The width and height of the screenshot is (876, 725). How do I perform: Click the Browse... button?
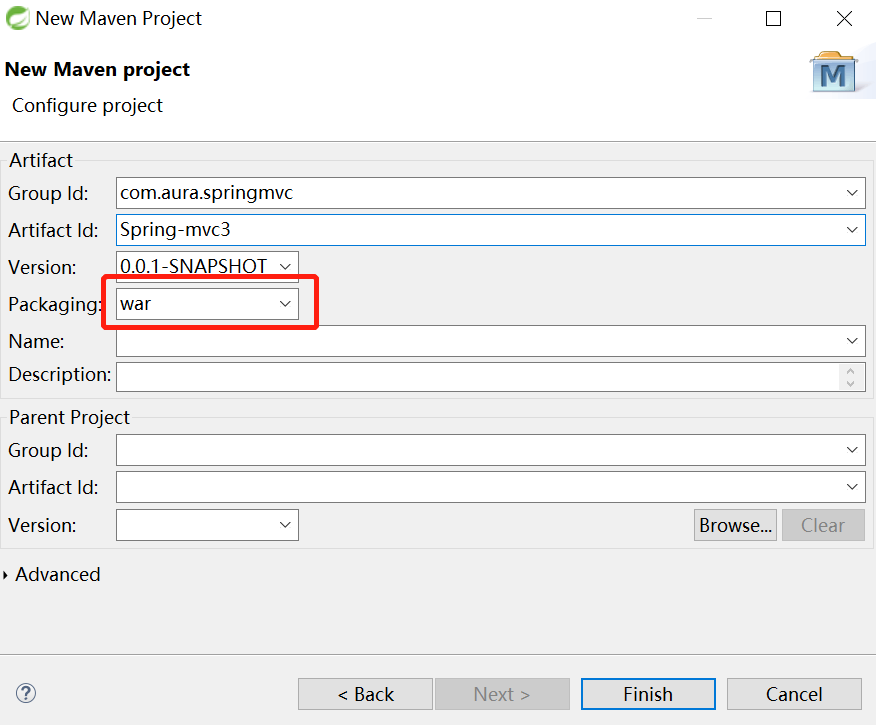click(735, 525)
